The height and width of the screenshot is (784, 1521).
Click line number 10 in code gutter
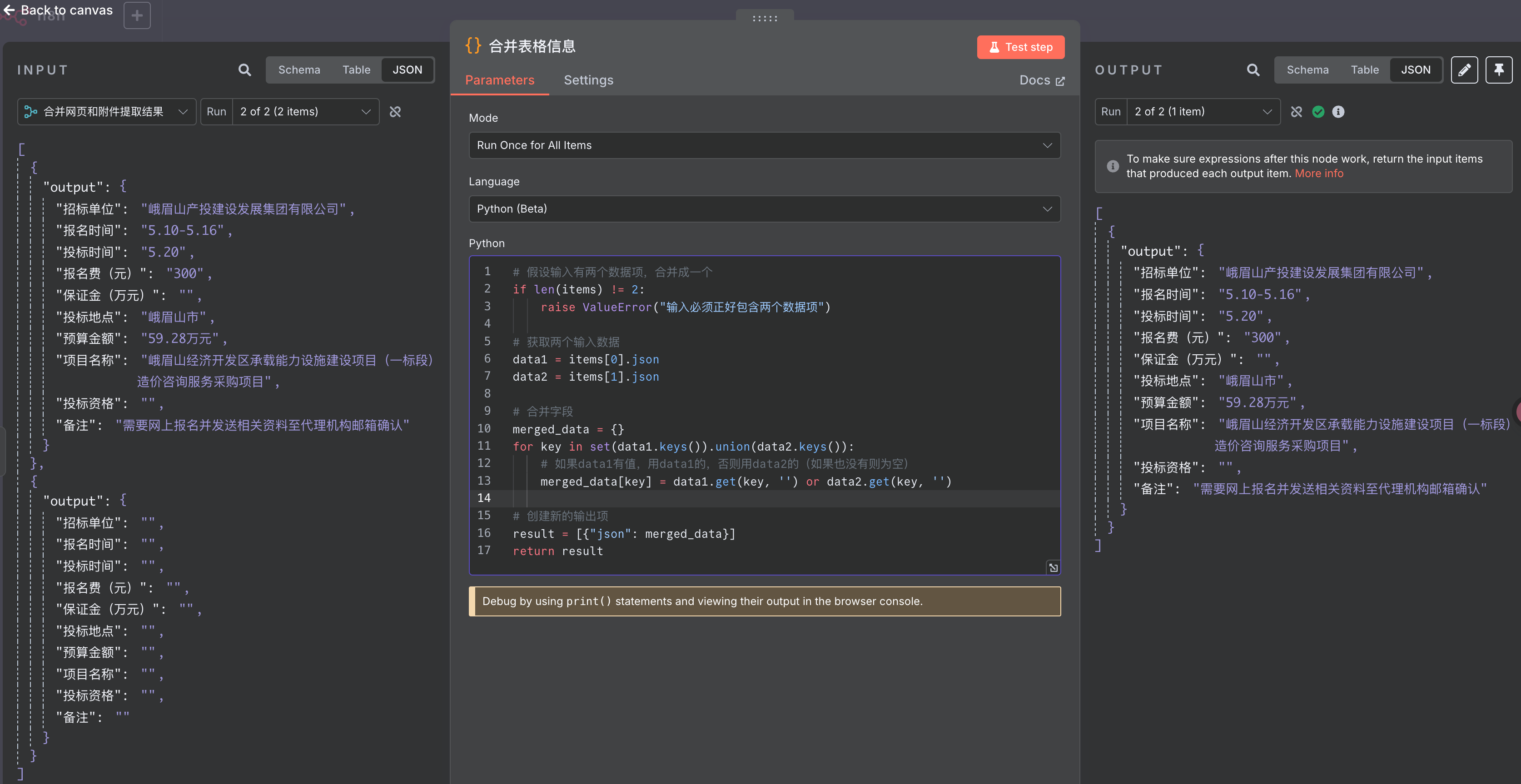click(x=483, y=429)
